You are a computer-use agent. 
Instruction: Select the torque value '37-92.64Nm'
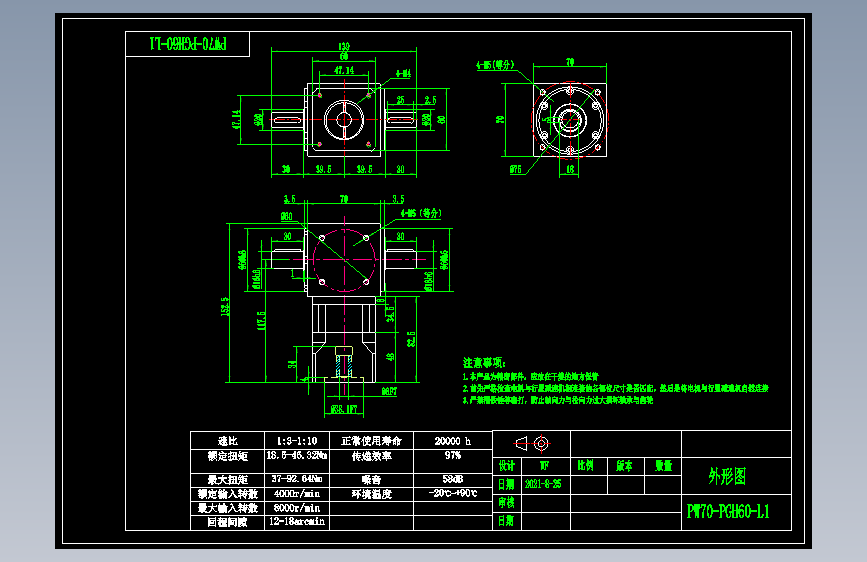tap(297, 479)
